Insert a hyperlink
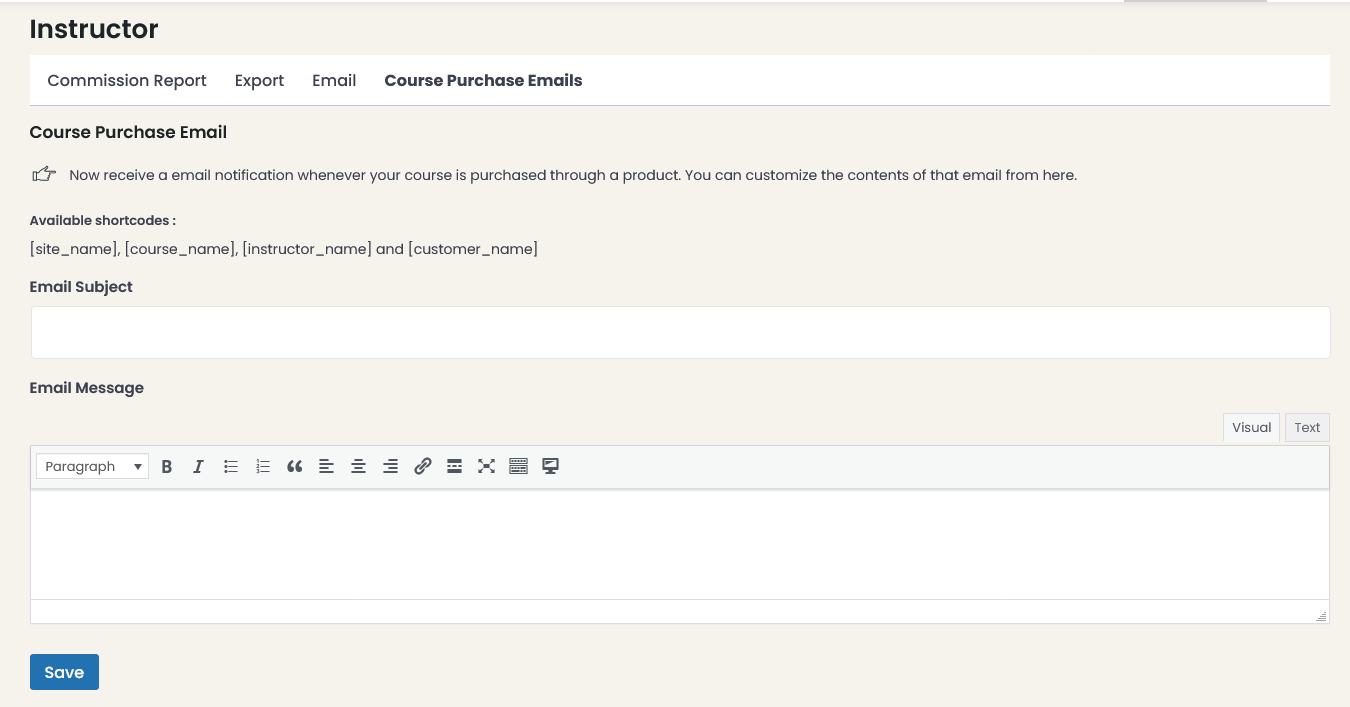Image resolution: width=1350 pixels, height=707 pixels. (x=422, y=466)
